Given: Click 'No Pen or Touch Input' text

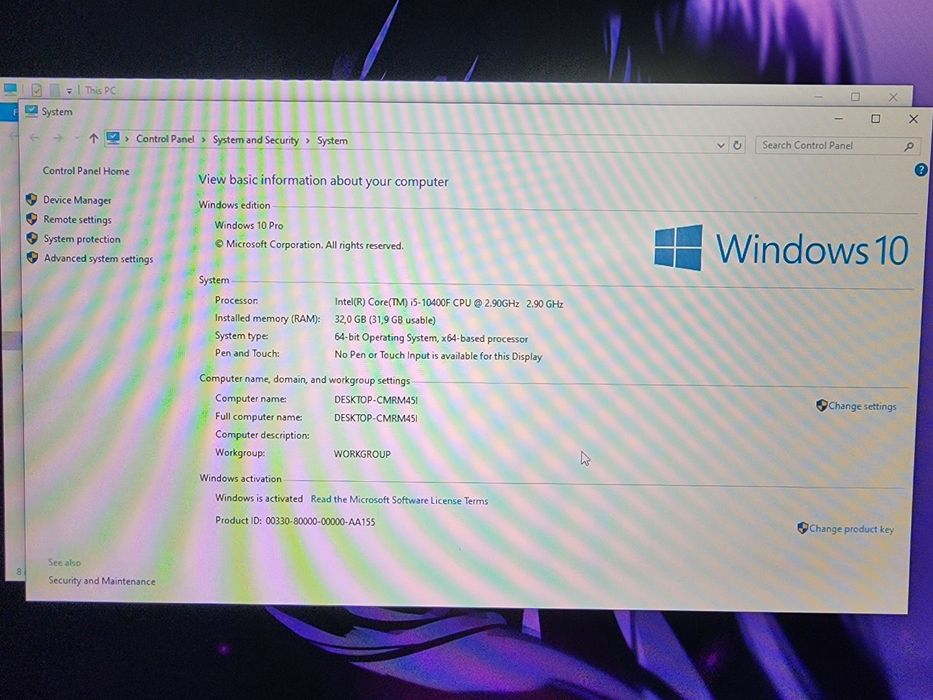Looking at the screenshot, I should 381,355.
